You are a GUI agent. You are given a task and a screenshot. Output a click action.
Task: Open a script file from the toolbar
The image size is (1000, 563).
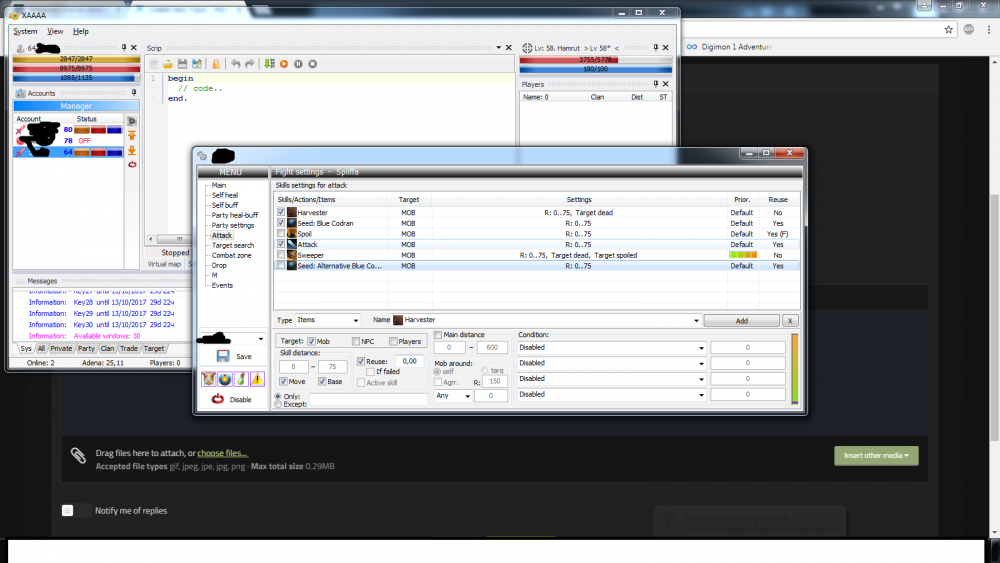coord(169,64)
